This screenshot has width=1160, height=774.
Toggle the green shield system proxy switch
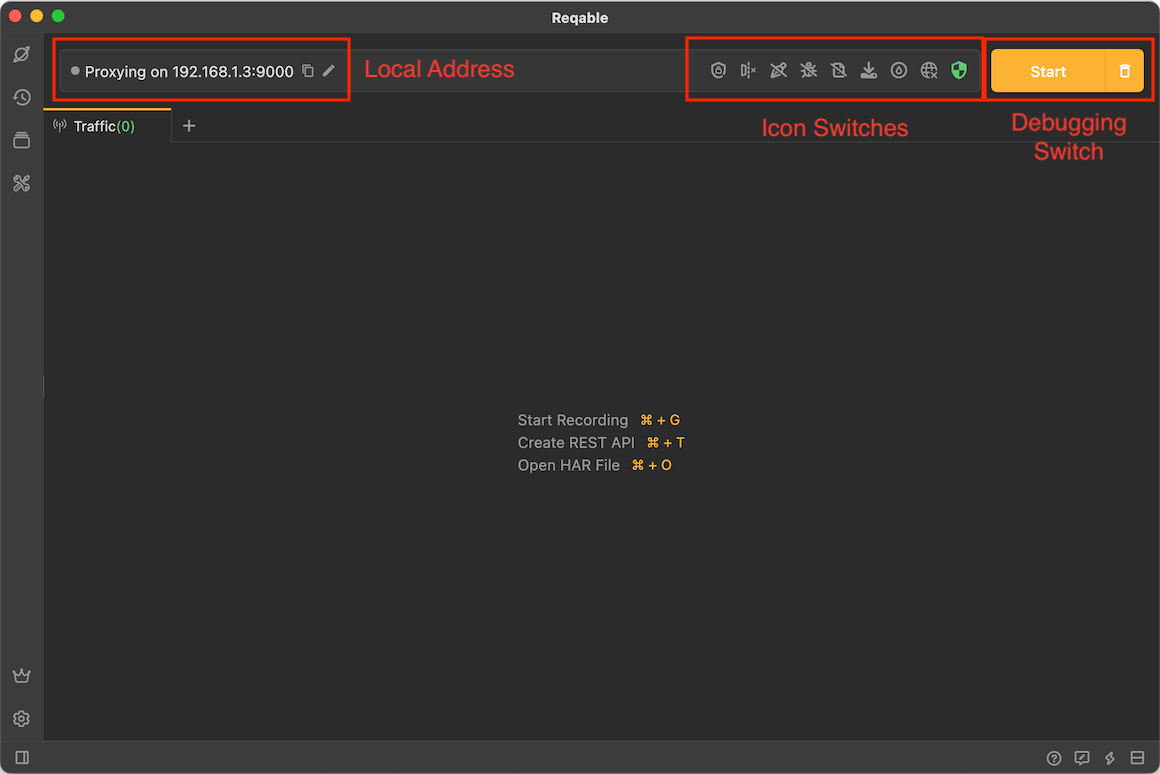pos(959,70)
